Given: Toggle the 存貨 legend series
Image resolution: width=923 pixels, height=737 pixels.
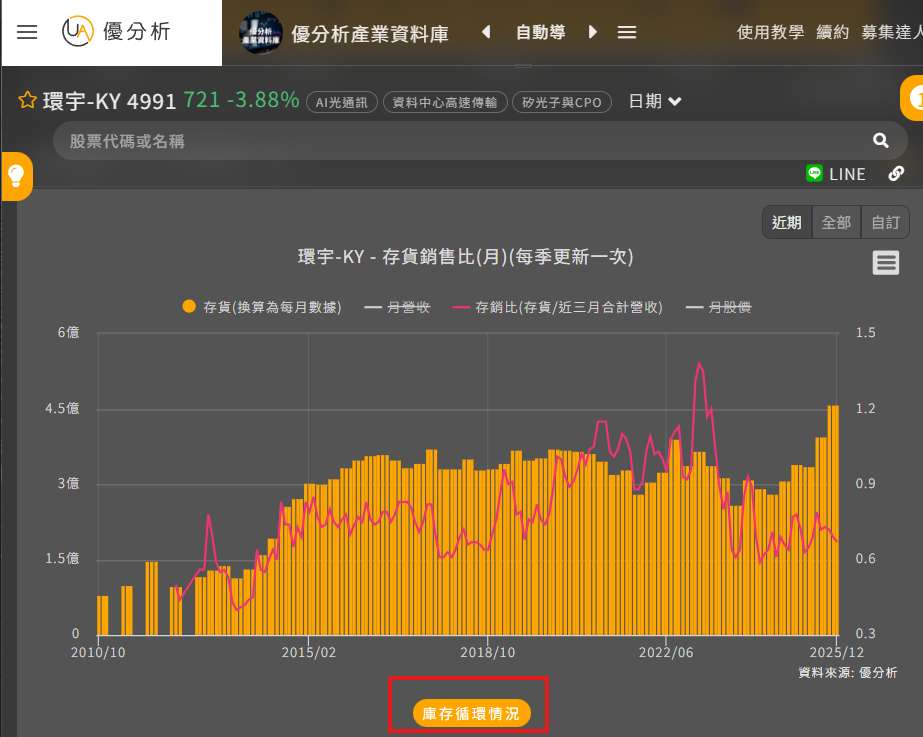Looking at the screenshot, I should [262, 307].
